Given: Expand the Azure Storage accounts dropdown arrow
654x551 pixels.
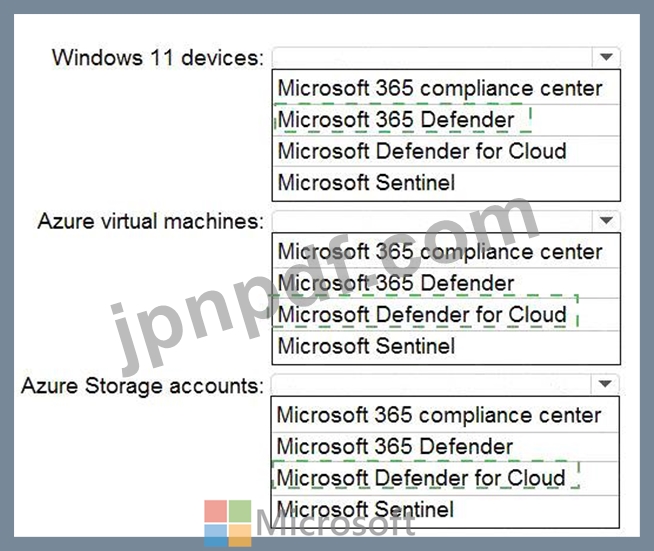Looking at the screenshot, I should [605, 384].
